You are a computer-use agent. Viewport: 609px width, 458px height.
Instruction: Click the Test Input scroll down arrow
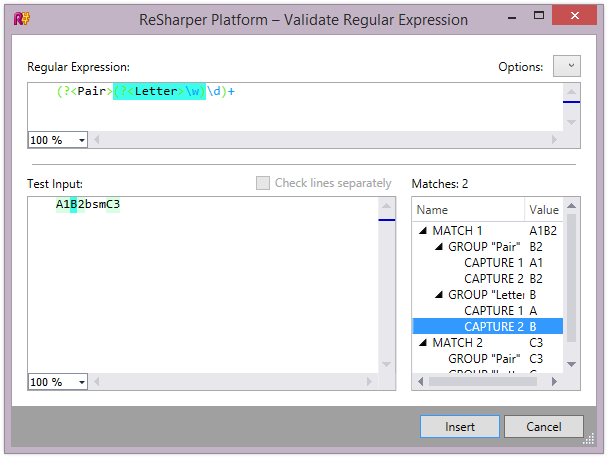(386, 364)
